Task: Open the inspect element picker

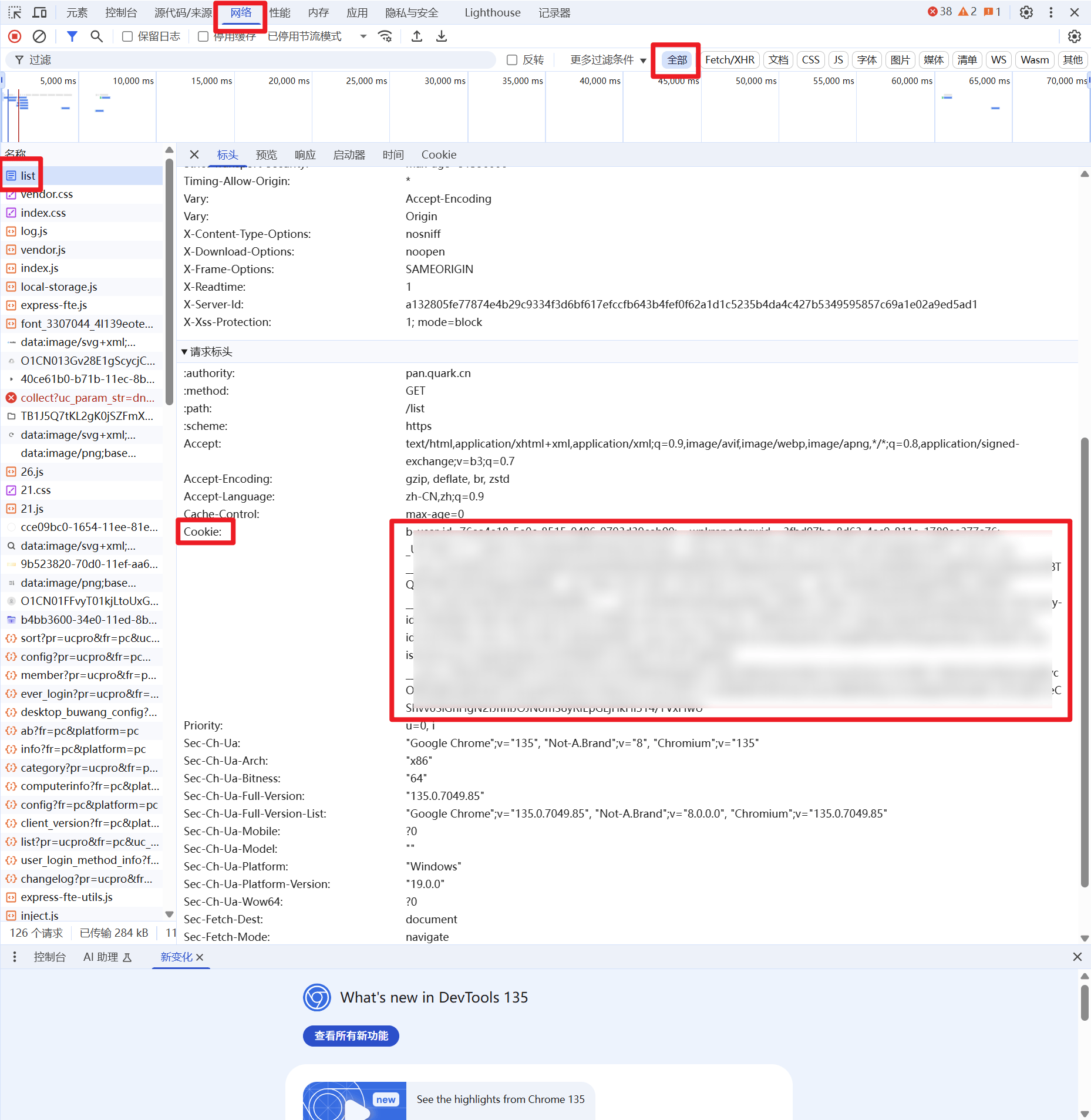Action: point(15,12)
